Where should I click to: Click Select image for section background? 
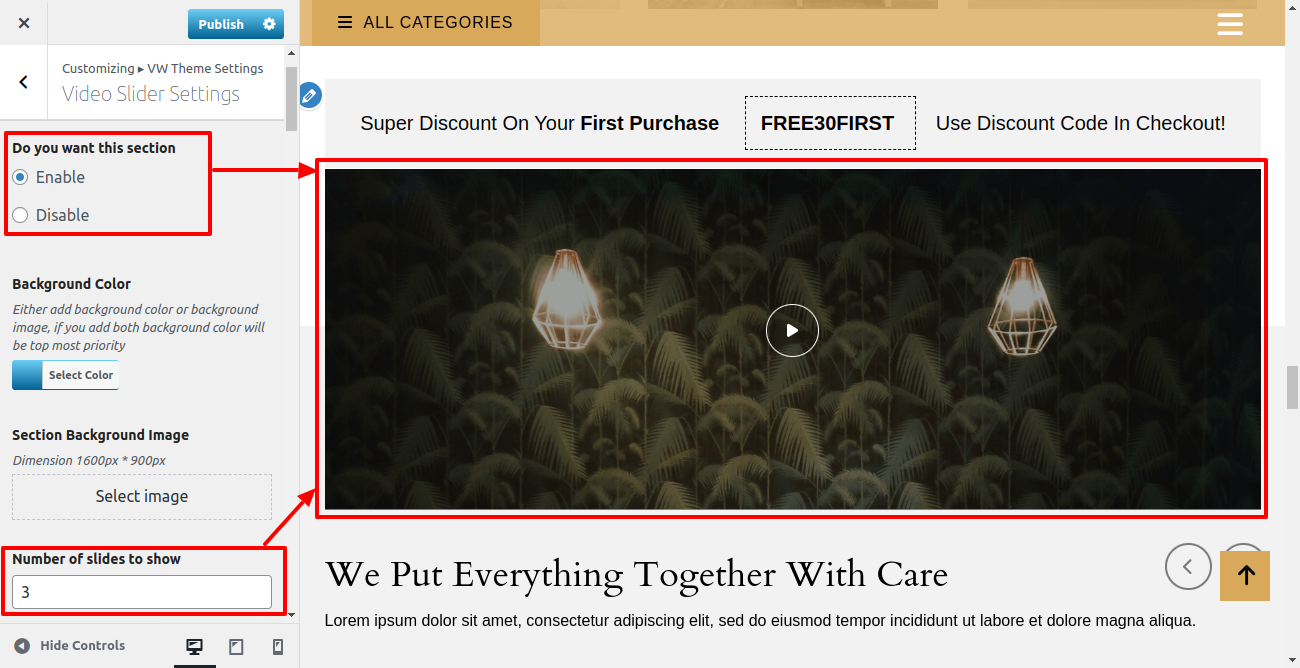pos(142,496)
